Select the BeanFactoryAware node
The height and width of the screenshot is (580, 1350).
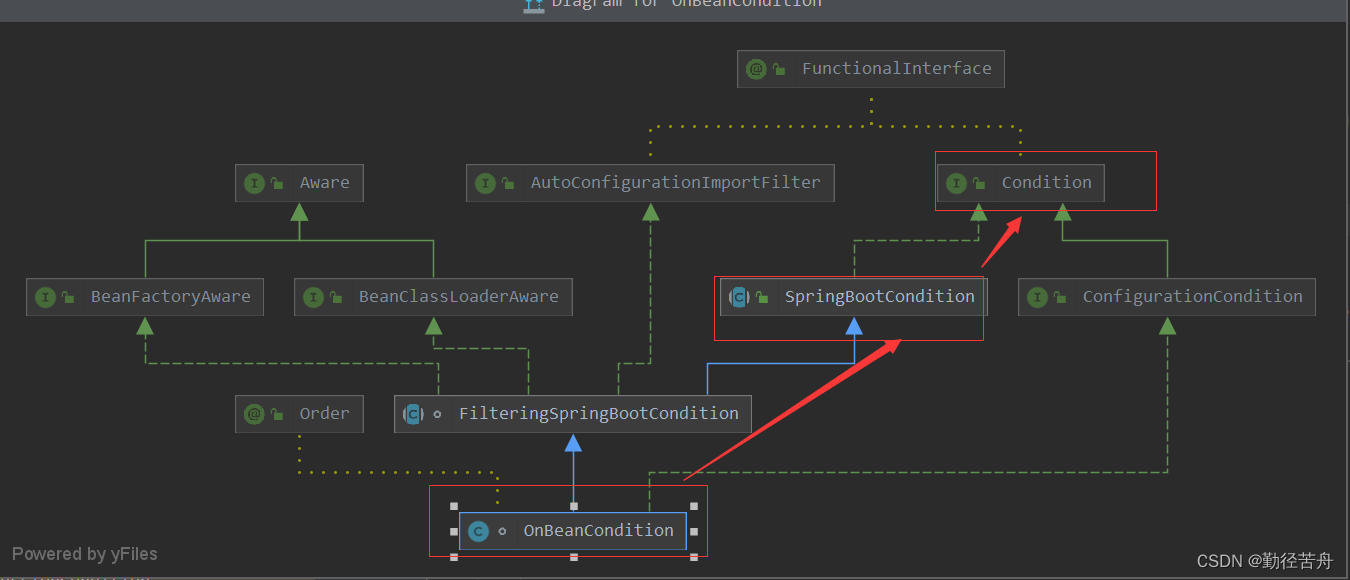(x=145, y=297)
